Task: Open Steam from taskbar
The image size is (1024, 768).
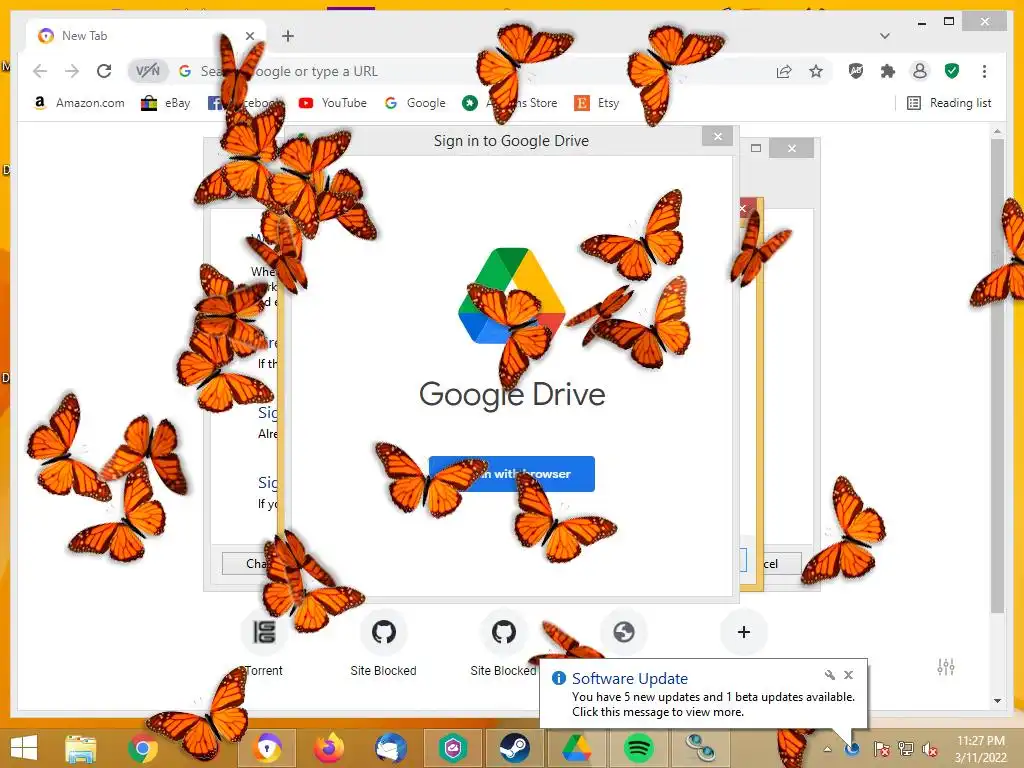Action: (x=515, y=748)
